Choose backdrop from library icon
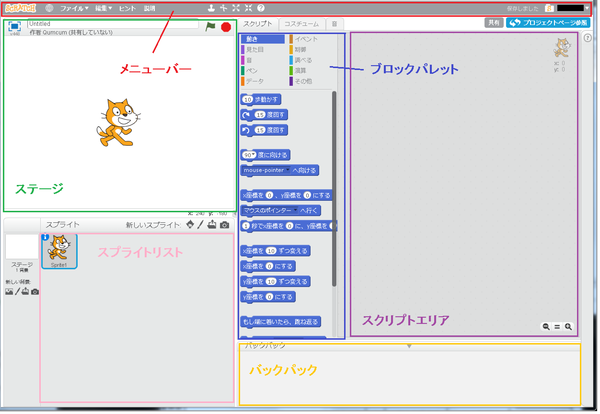Image resolution: width=600 pixels, height=414 pixels. tap(9, 292)
